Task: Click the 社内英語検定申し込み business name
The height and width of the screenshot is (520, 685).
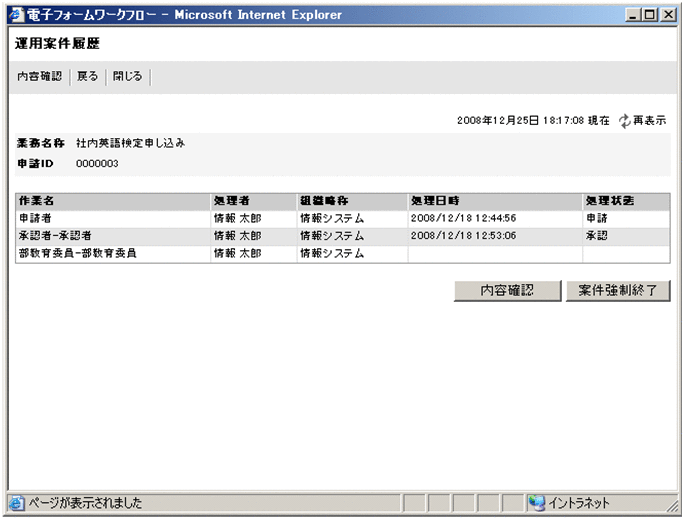Action: tap(130, 143)
